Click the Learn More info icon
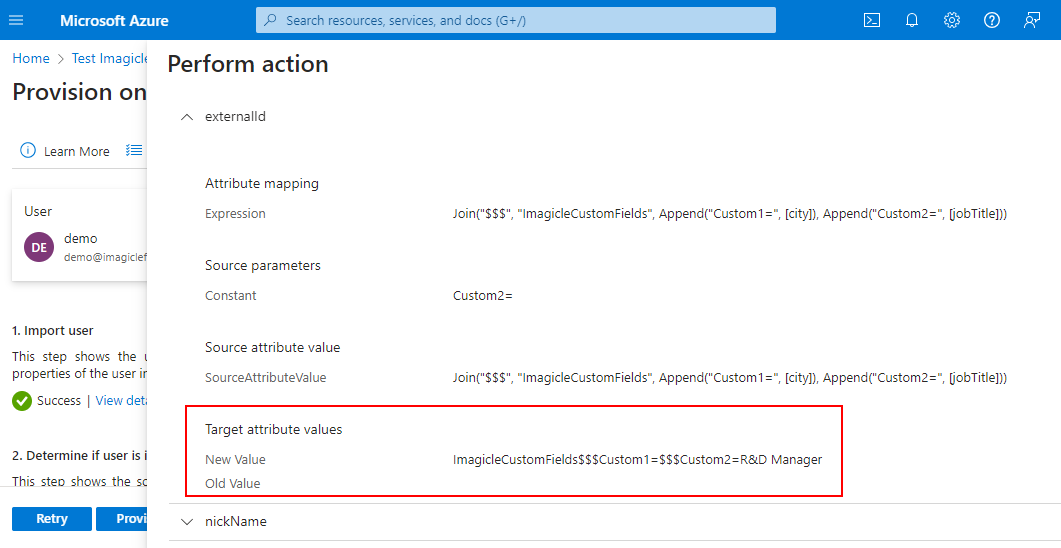This screenshot has width=1061, height=548. (x=28, y=151)
